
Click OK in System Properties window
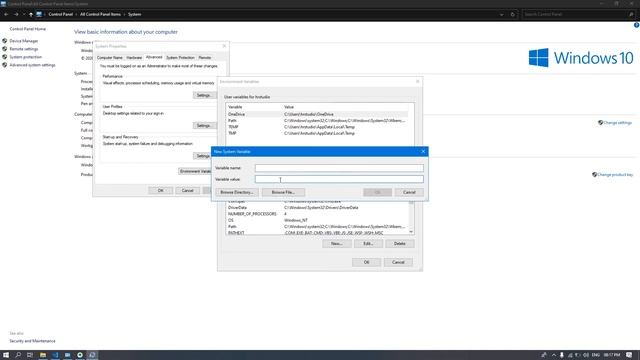click(160, 191)
